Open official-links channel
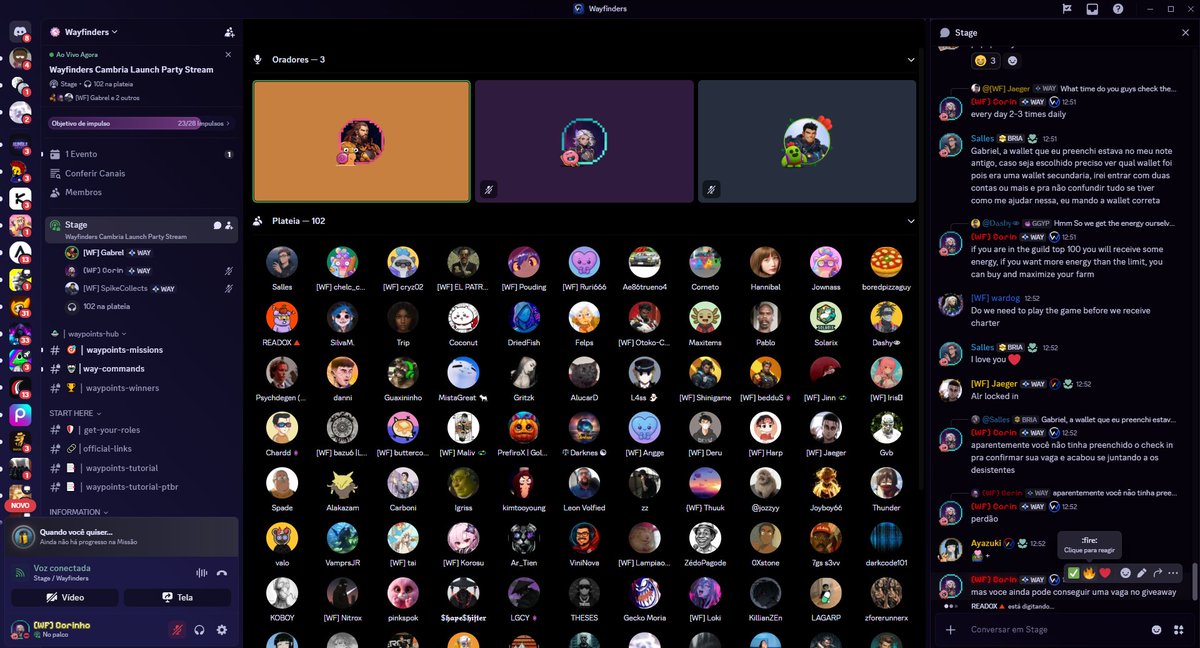 (141, 449)
